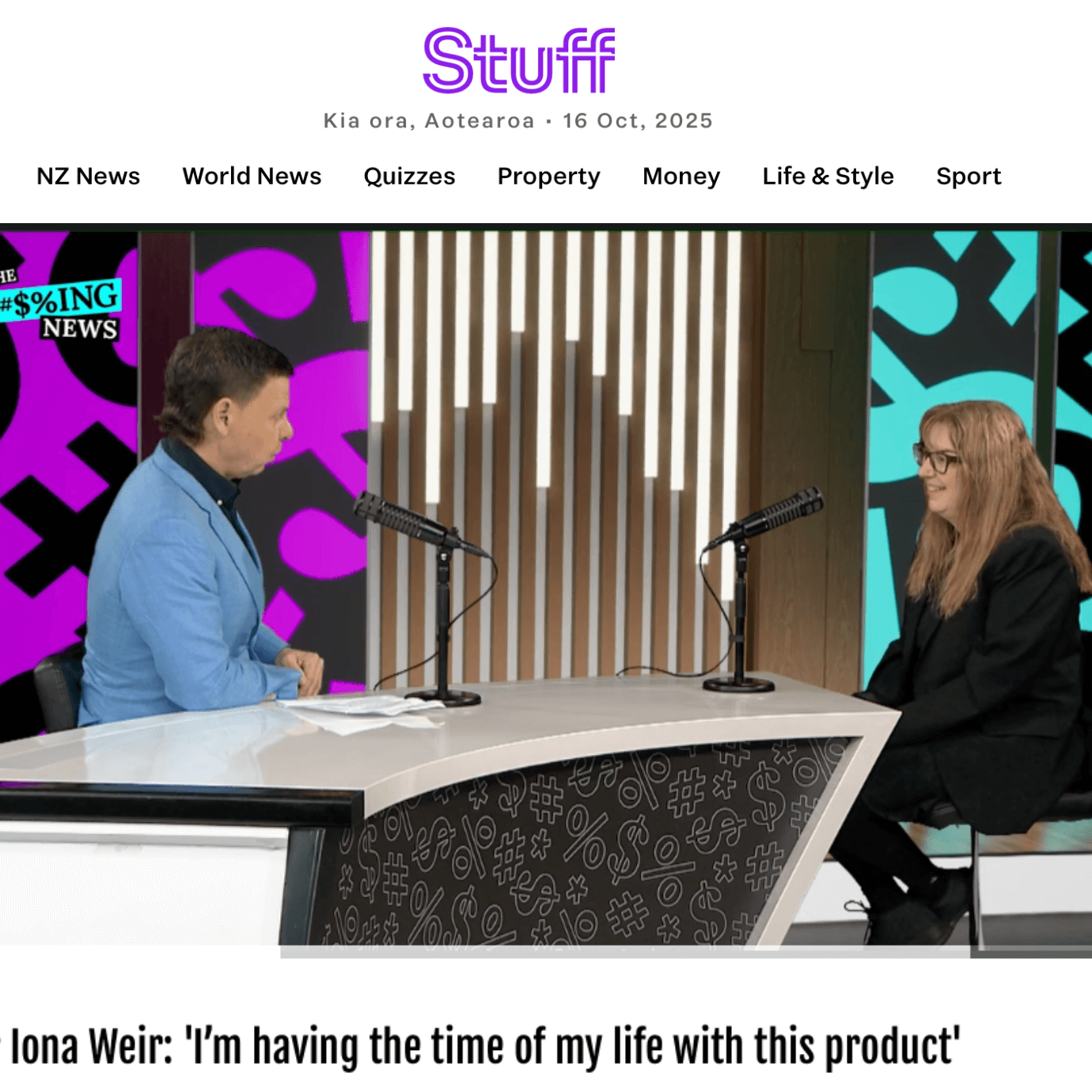
Task: Open the Iona Weir headline article
Action: click(x=485, y=1046)
